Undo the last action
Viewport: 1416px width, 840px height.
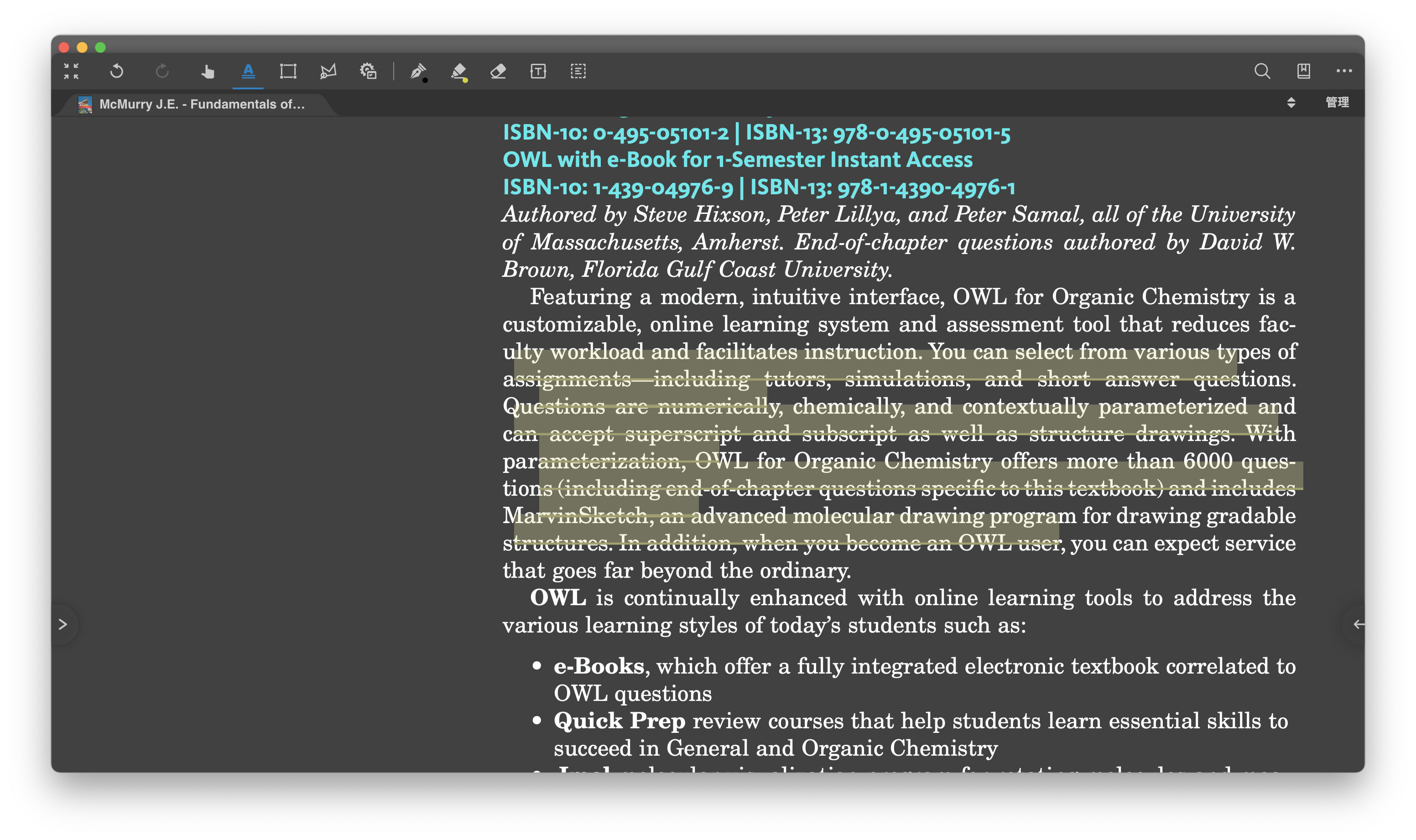117,71
